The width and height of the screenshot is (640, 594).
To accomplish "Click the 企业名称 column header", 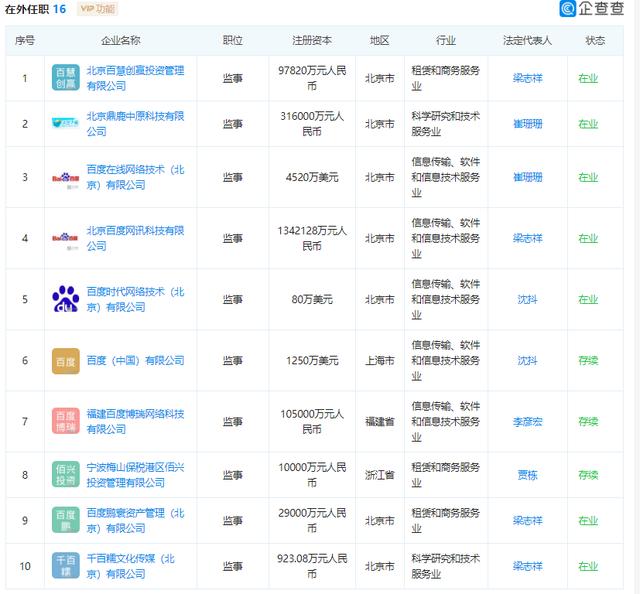I will (x=120, y=40).
